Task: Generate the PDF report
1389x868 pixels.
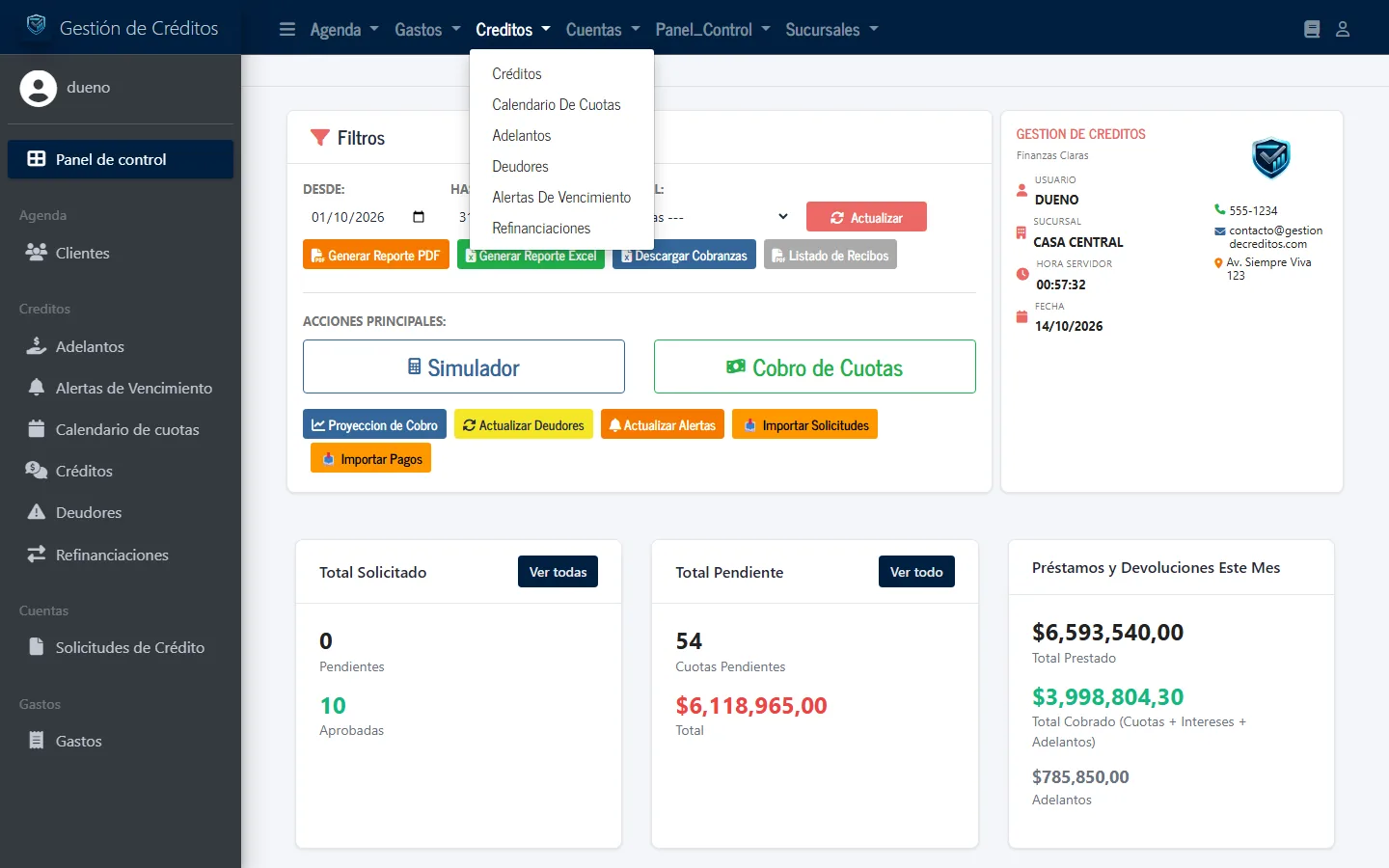Action: pos(376,255)
